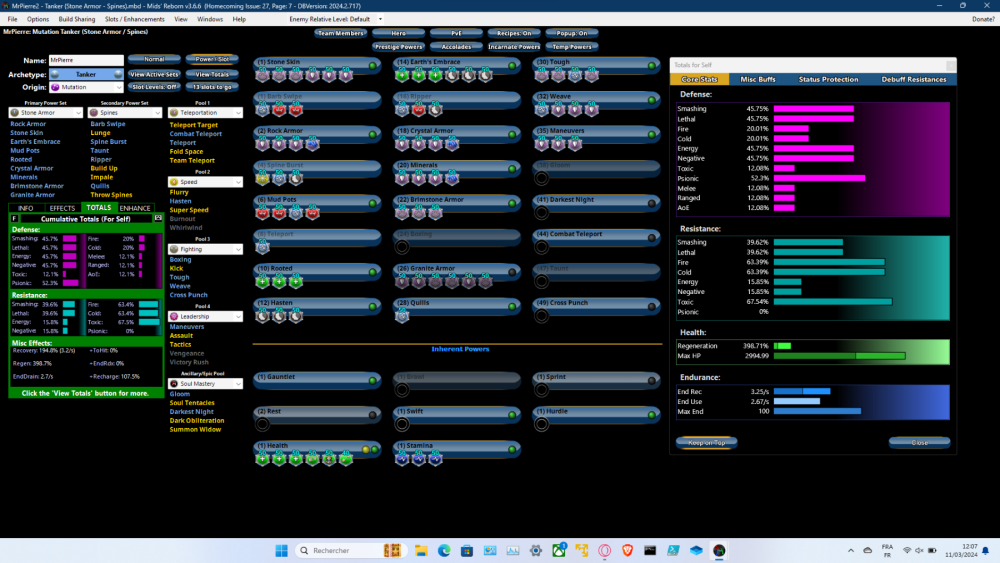
Task: Click the blue fourth enhancement in Crystal Armor
Action: [452, 143]
